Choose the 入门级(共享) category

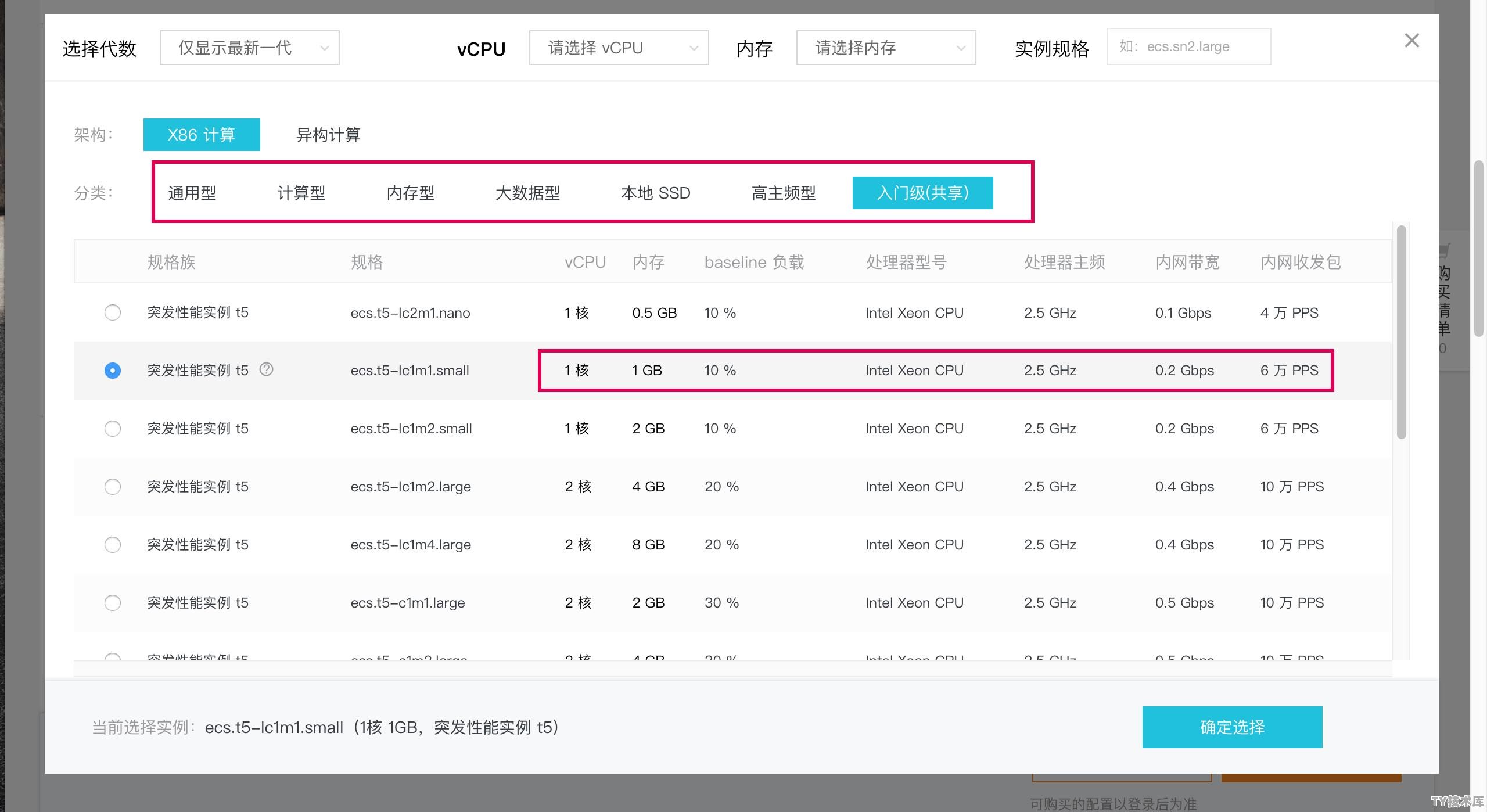pos(923,193)
